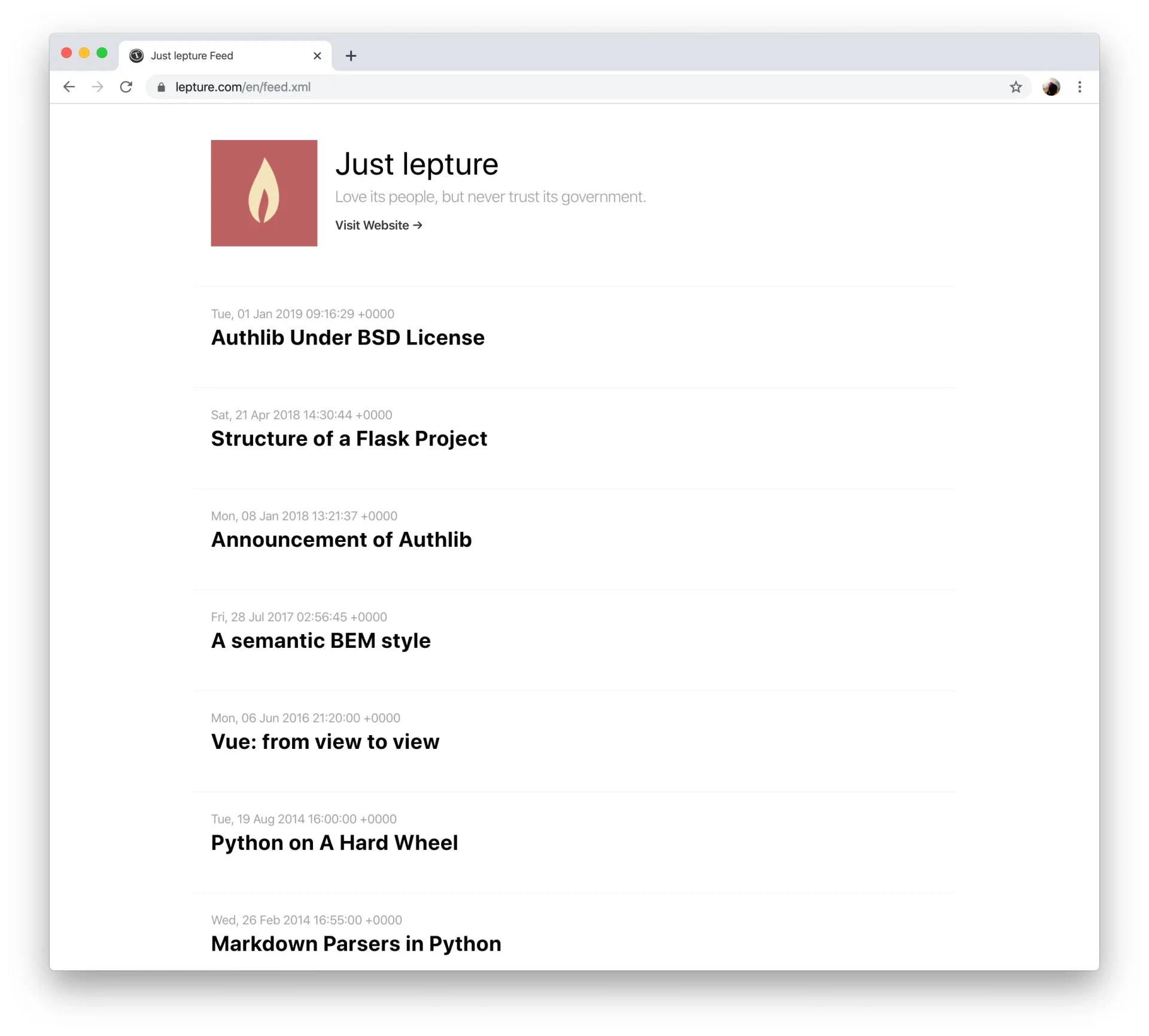The width and height of the screenshot is (1149, 1036).
Task: Open the browser profile avatar
Action: click(x=1051, y=87)
